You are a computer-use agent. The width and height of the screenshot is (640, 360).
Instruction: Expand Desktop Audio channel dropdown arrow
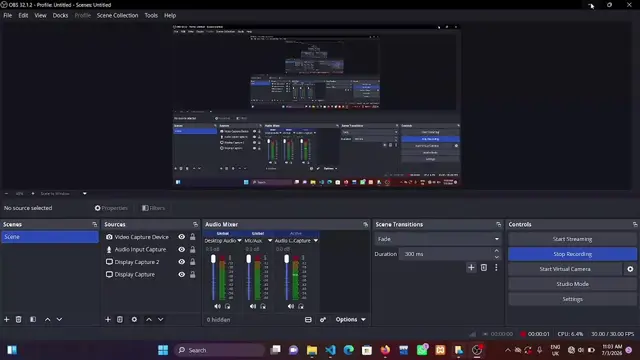click(240, 241)
